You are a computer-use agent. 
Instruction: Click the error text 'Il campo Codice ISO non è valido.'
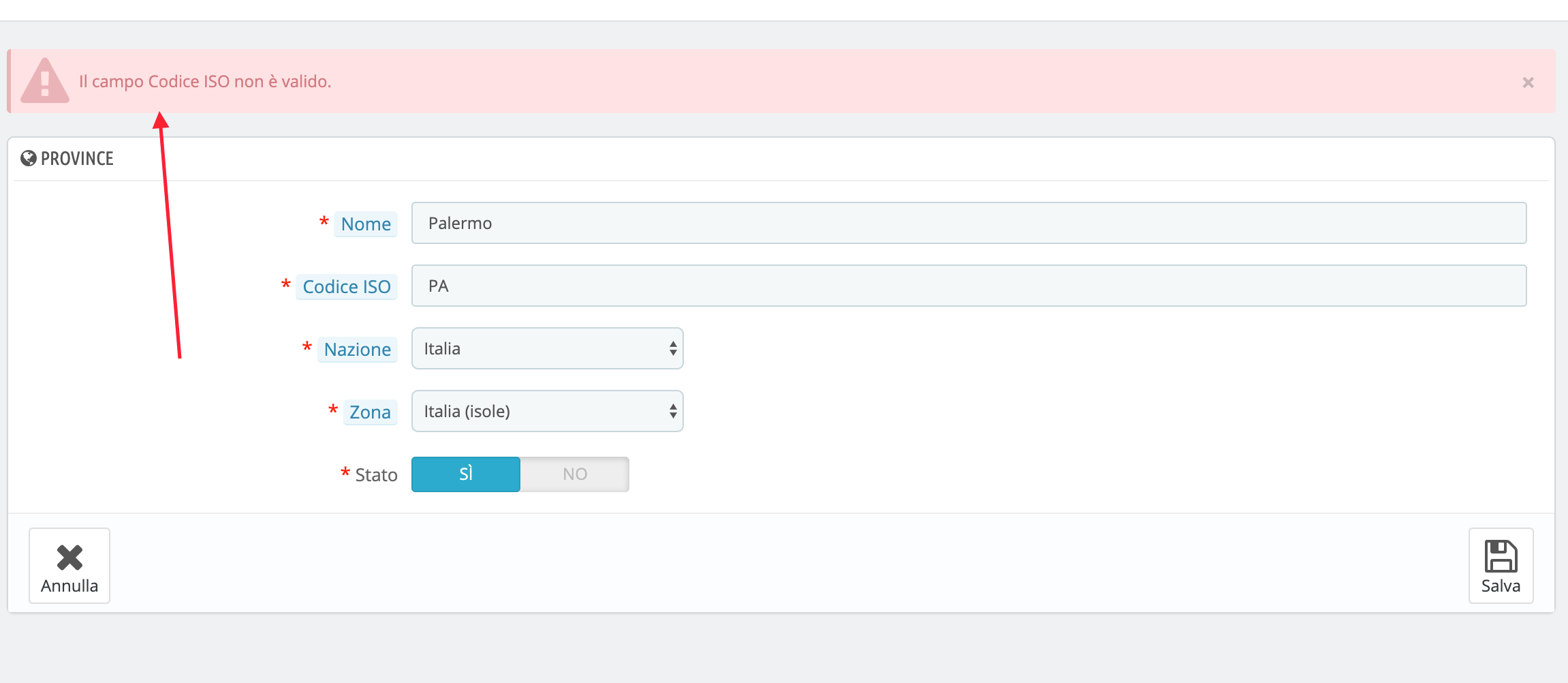pyautogui.click(x=205, y=81)
